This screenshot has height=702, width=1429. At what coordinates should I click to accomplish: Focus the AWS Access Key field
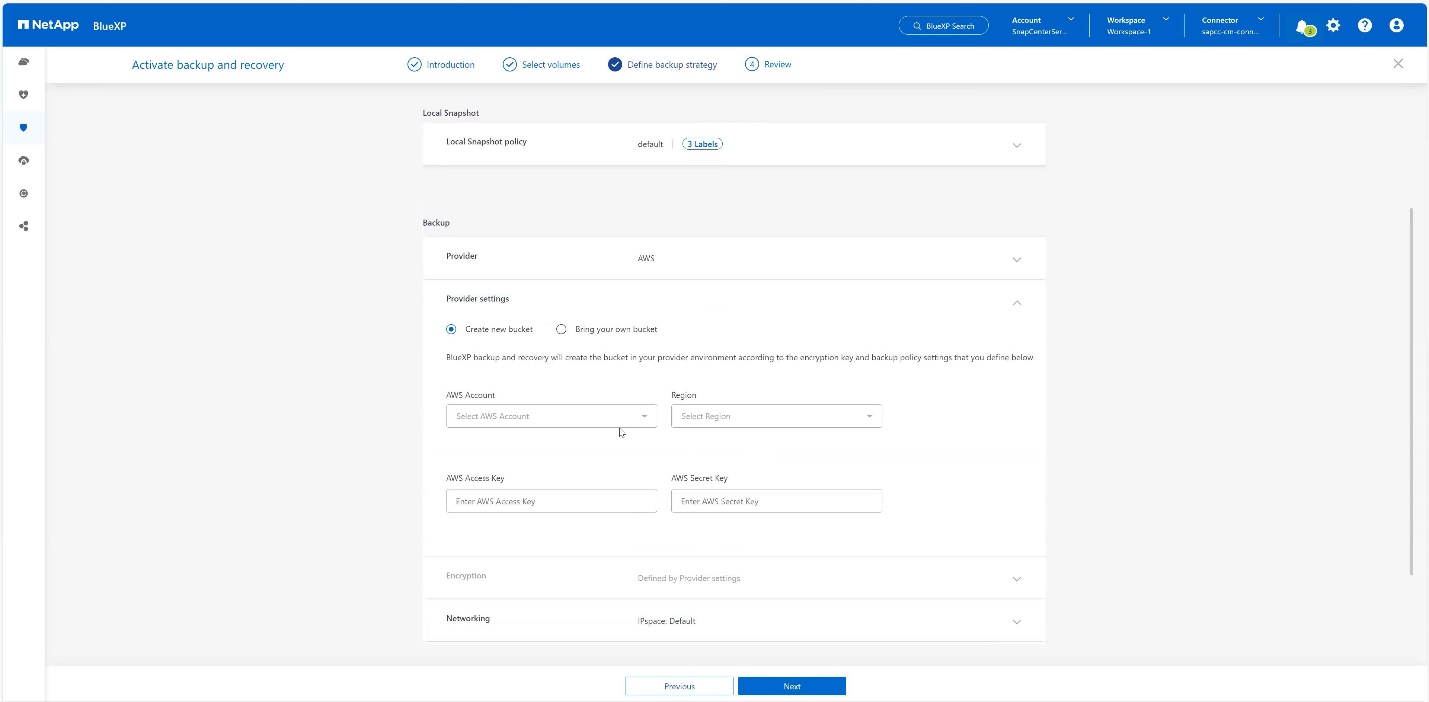551,501
